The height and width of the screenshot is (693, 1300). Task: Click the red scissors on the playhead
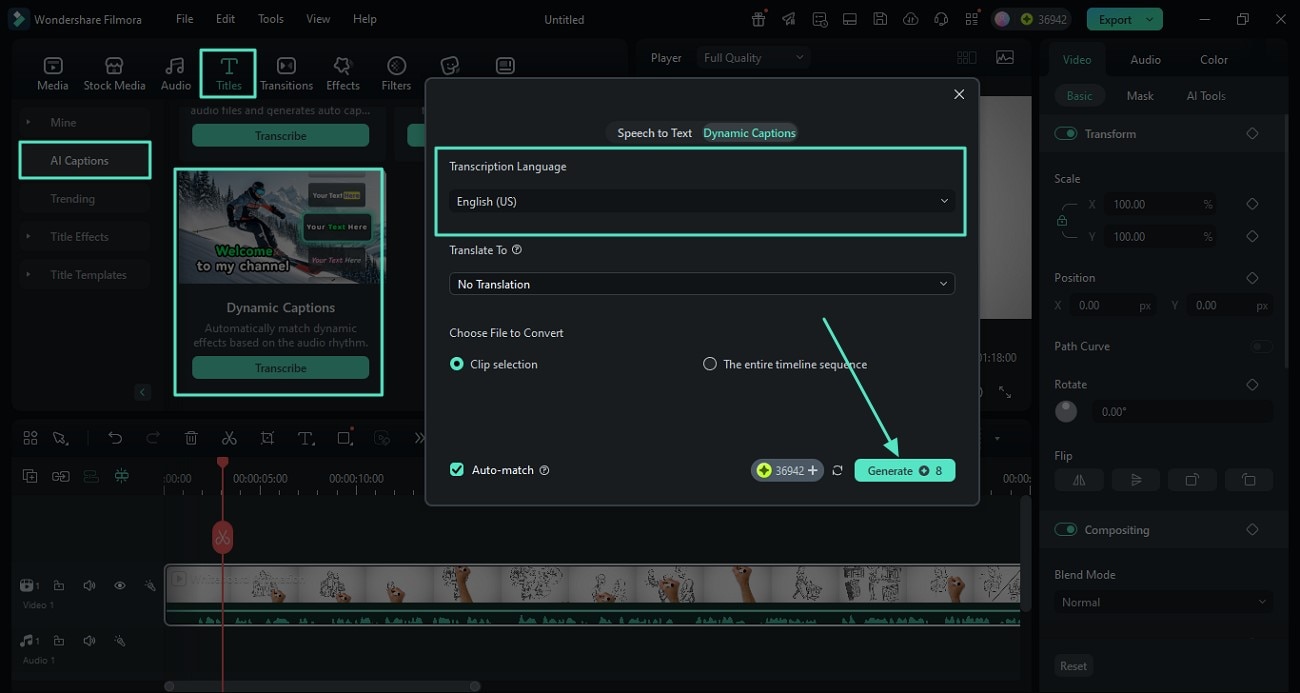tap(222, 538)
